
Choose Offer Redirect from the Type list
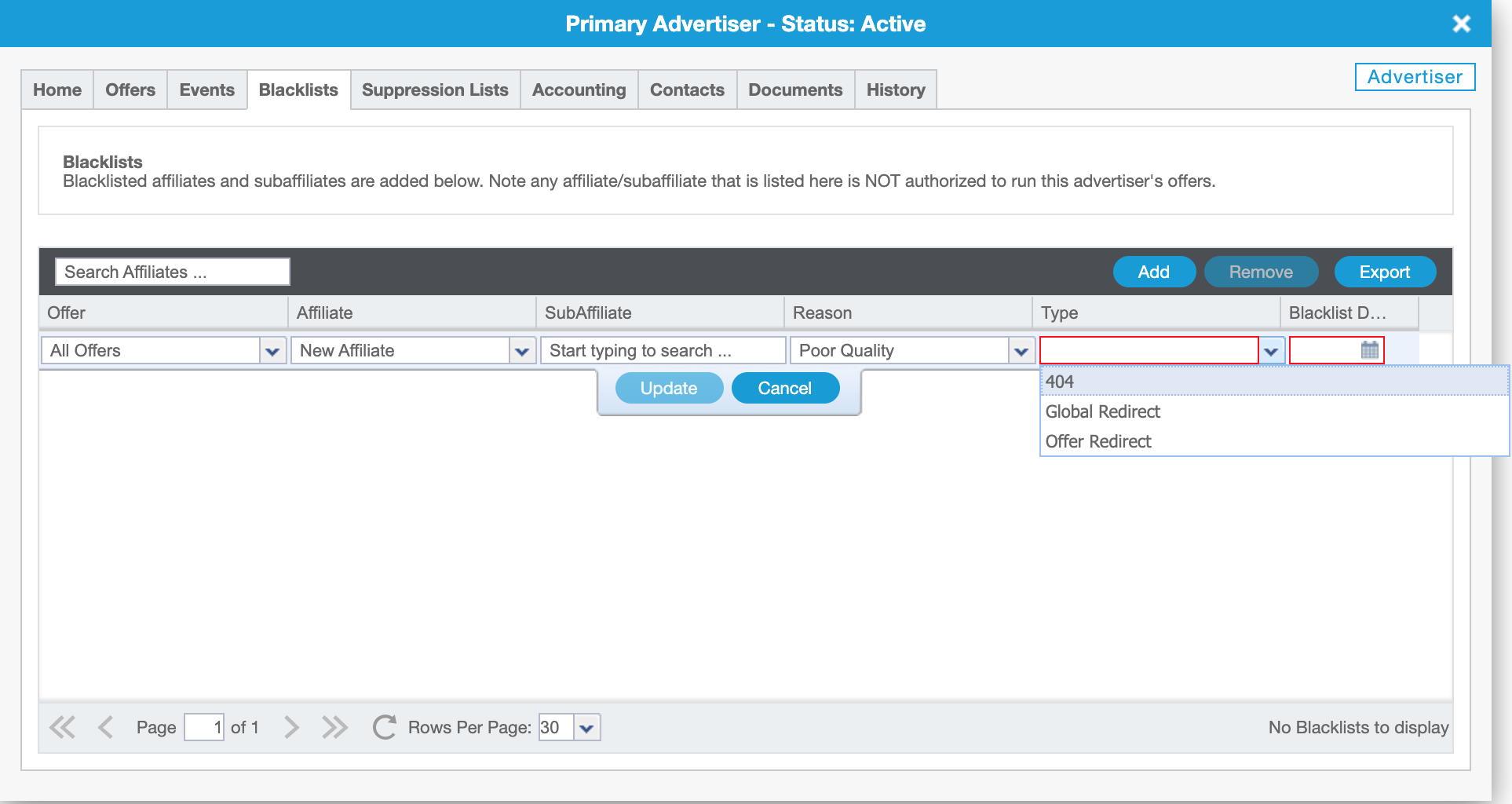coord(1274,441)
